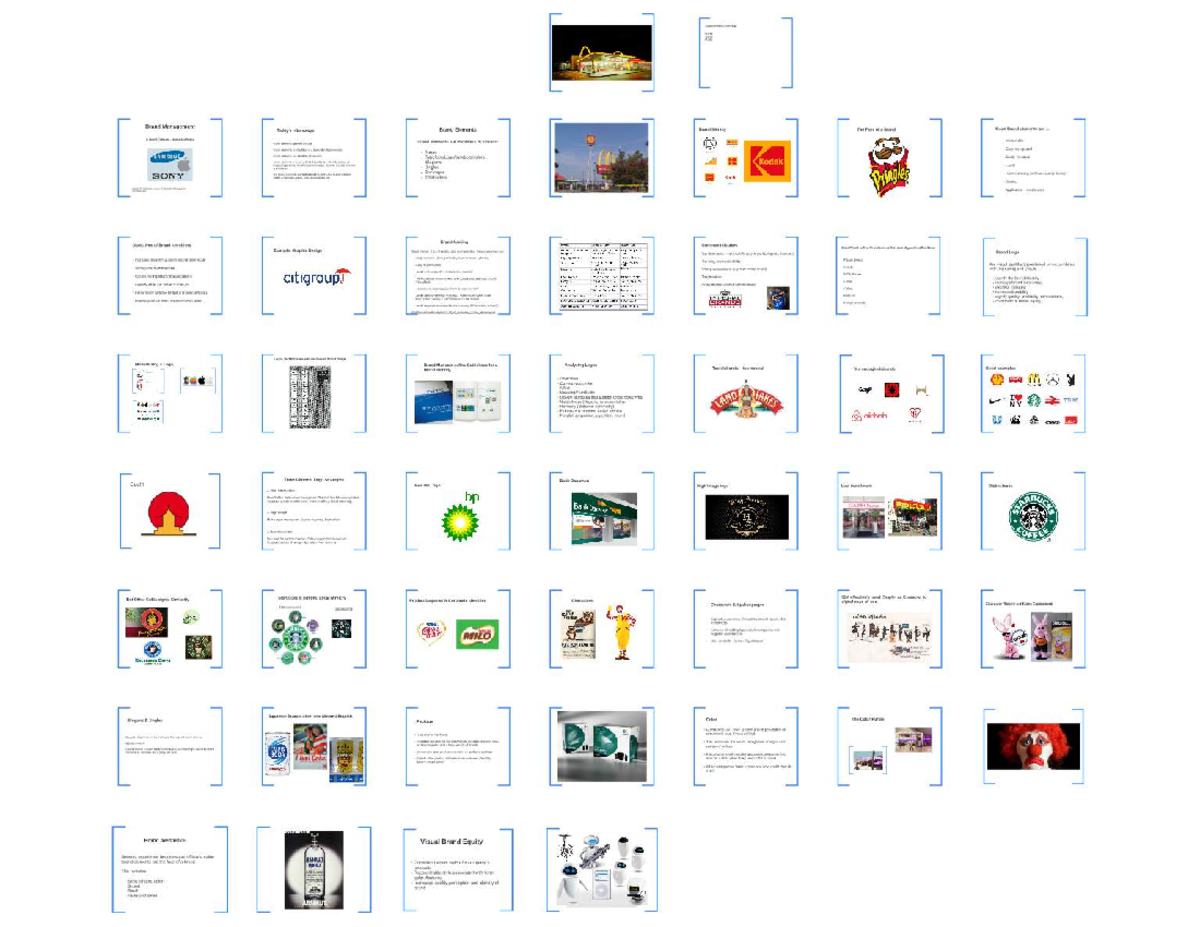This screenshot has width=1200, height=927.
Task: Select the Analyzing Logos slide
Action: tap(602, 394)
